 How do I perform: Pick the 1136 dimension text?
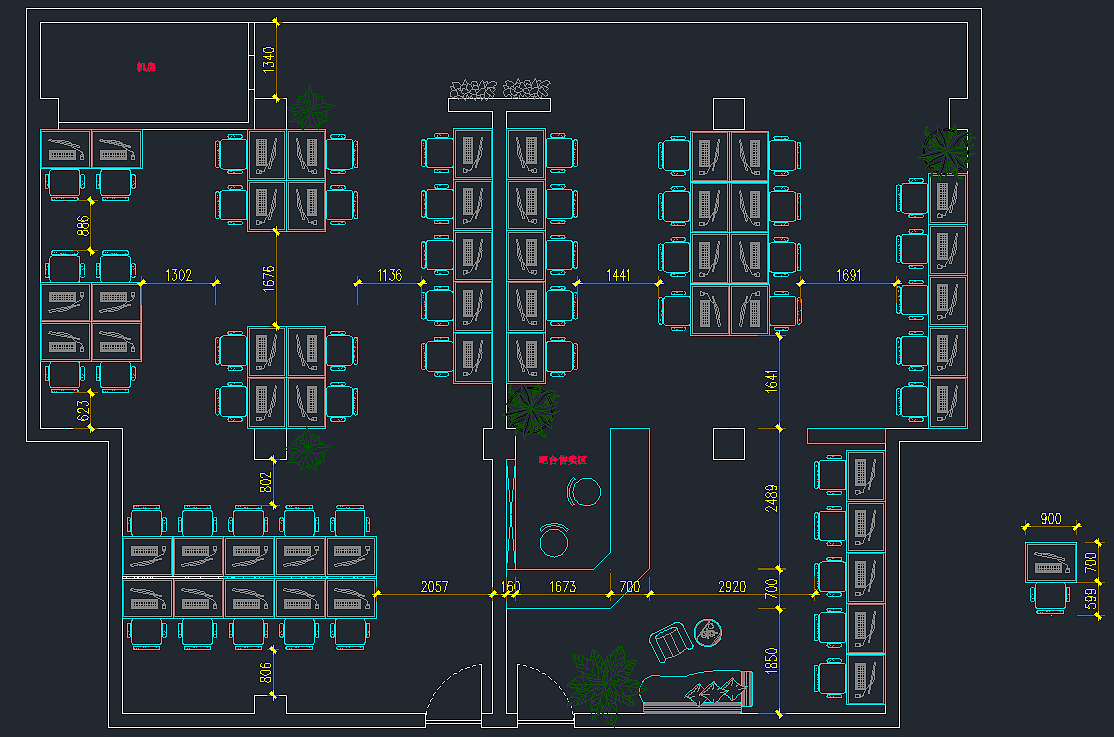pos(389,275)
